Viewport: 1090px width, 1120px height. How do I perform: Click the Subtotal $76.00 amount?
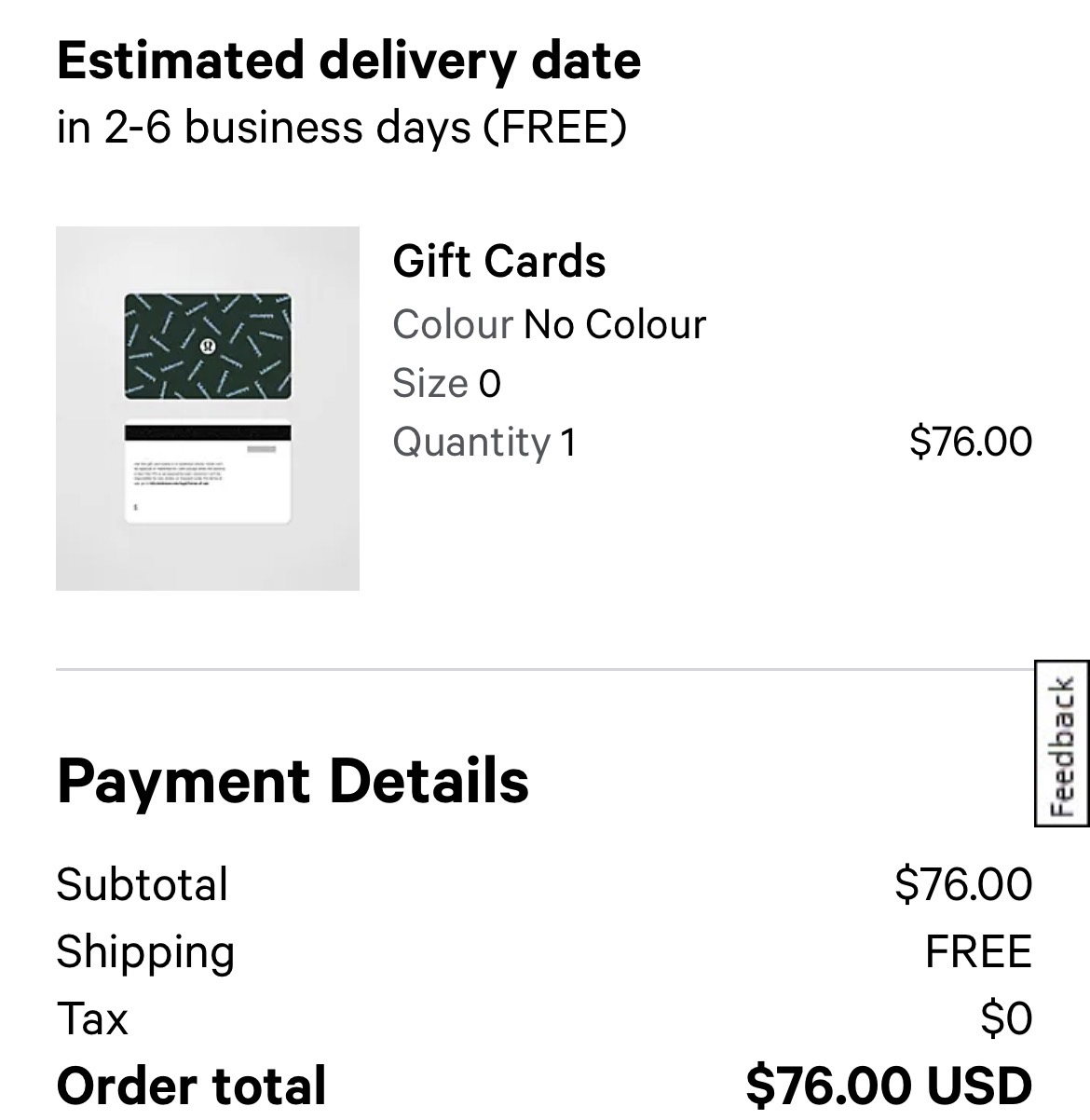click(963, 883)
